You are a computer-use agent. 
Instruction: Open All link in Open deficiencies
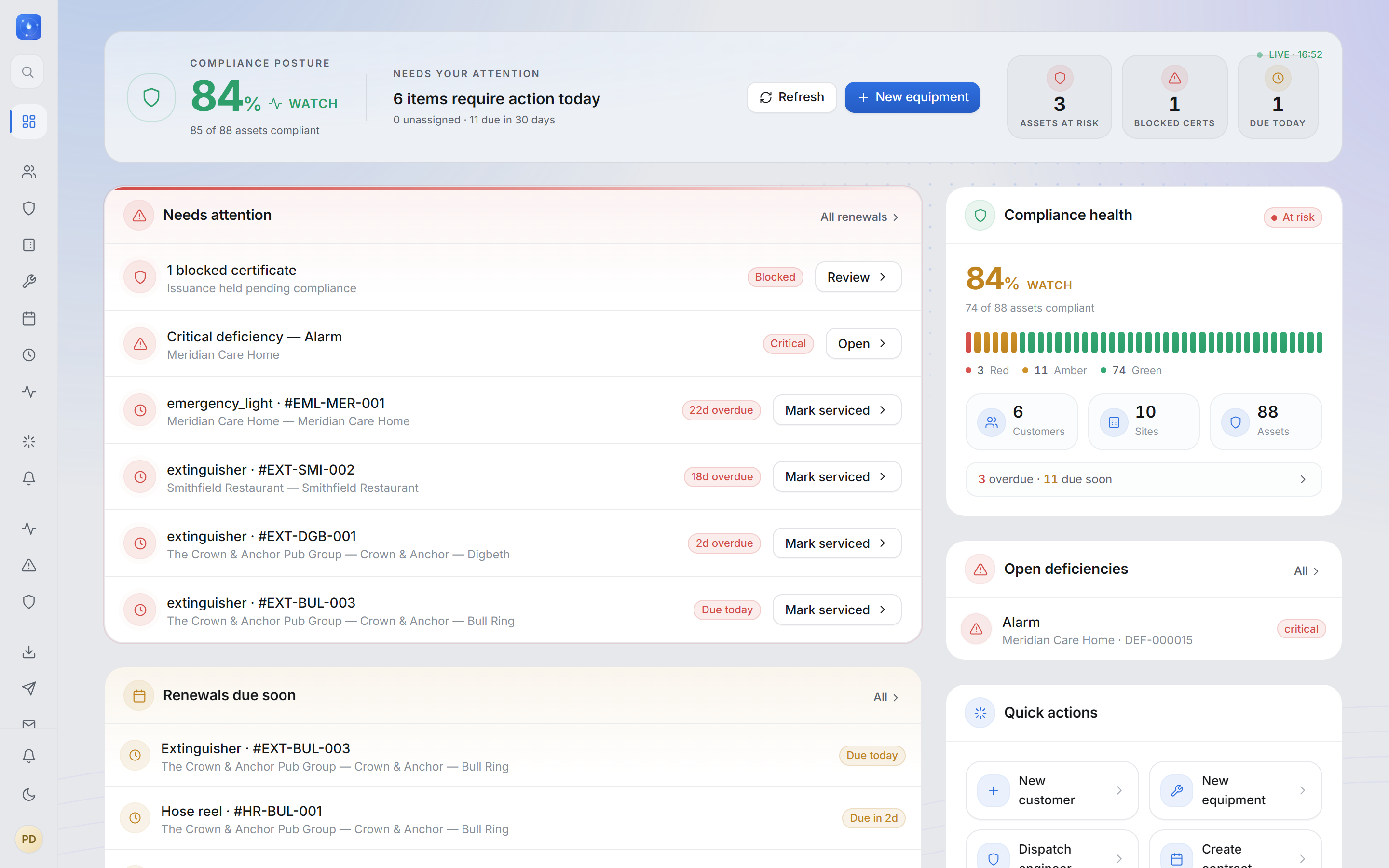point(1307,571)
